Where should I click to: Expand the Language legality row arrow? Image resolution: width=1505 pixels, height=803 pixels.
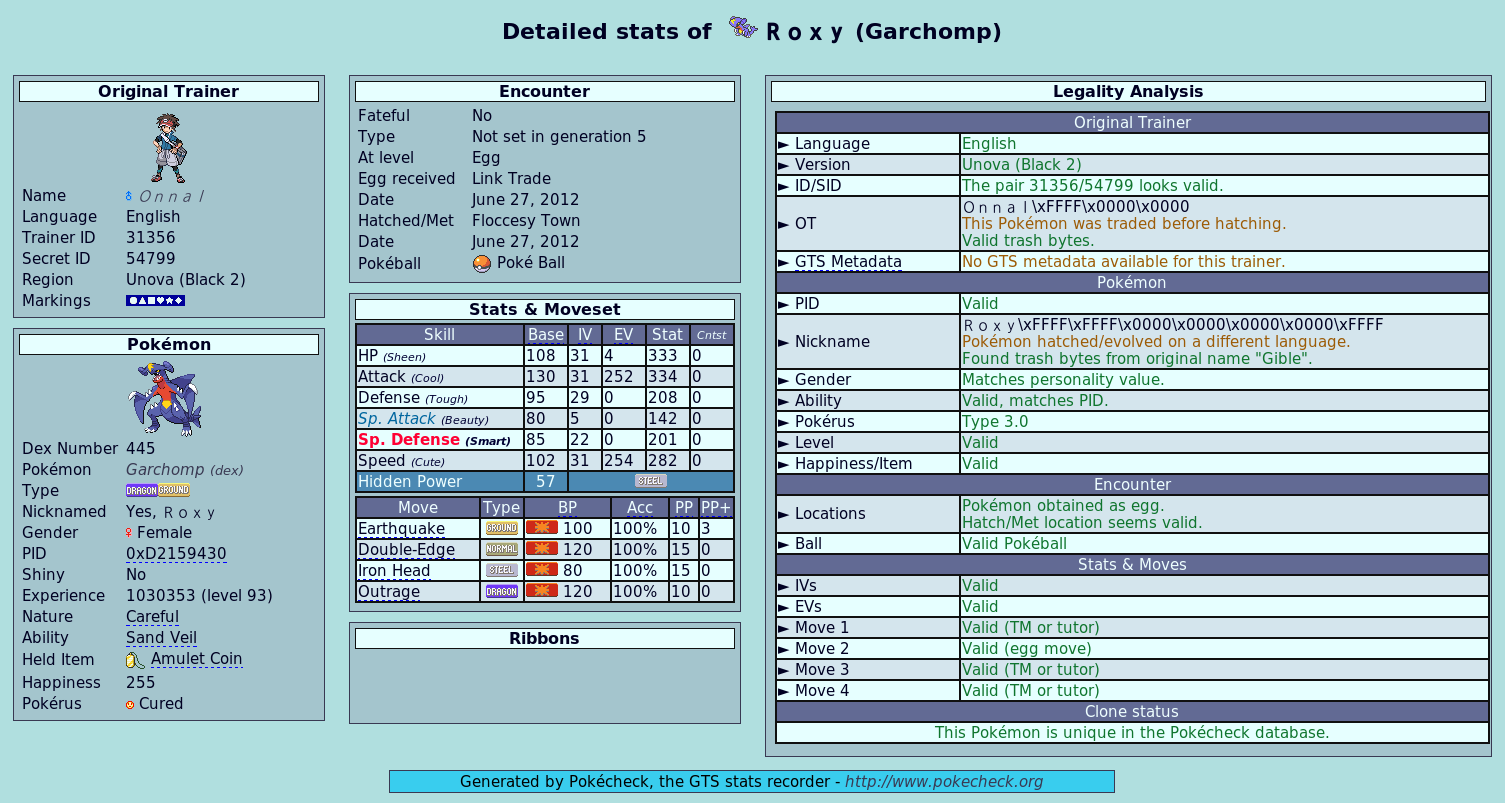pyautogui.click(x=784, y=144)
